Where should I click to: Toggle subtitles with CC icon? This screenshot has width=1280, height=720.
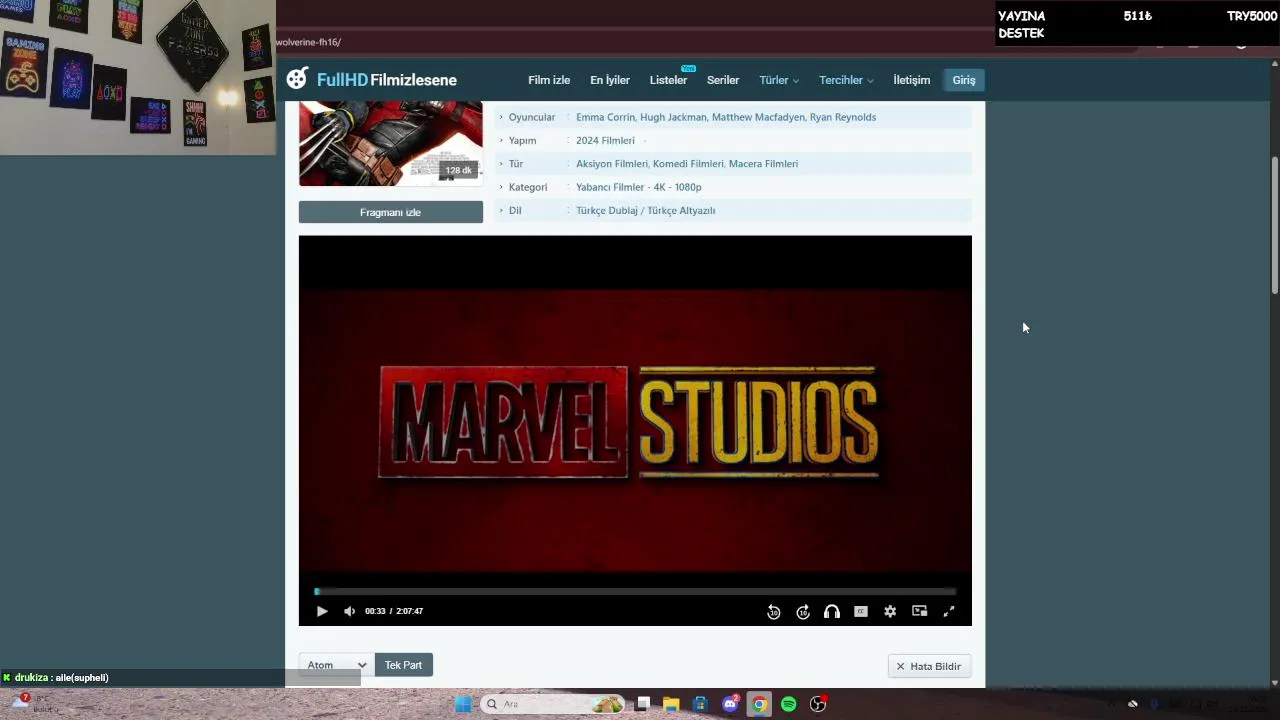861,611
